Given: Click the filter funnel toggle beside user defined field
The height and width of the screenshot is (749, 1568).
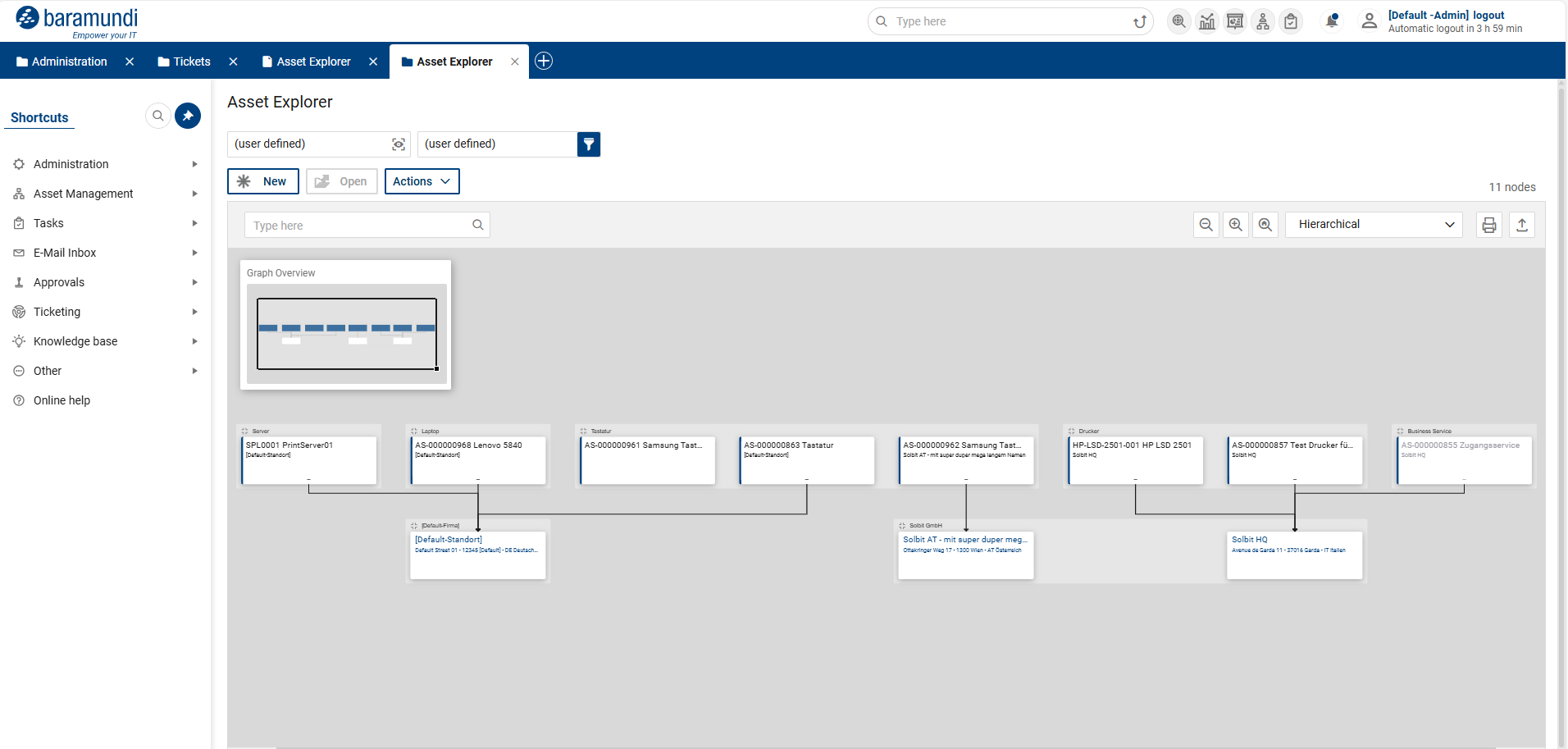Looking at the screenshot, I should [588, 144].
